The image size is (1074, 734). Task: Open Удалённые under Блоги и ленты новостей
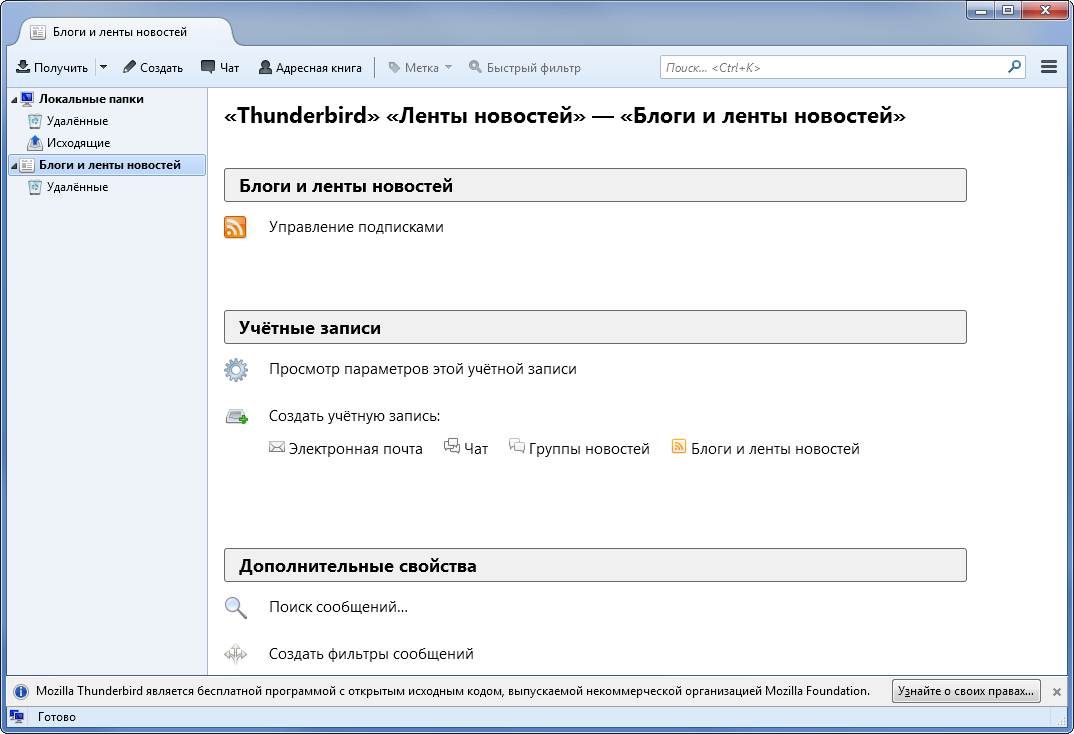[77, 187]
